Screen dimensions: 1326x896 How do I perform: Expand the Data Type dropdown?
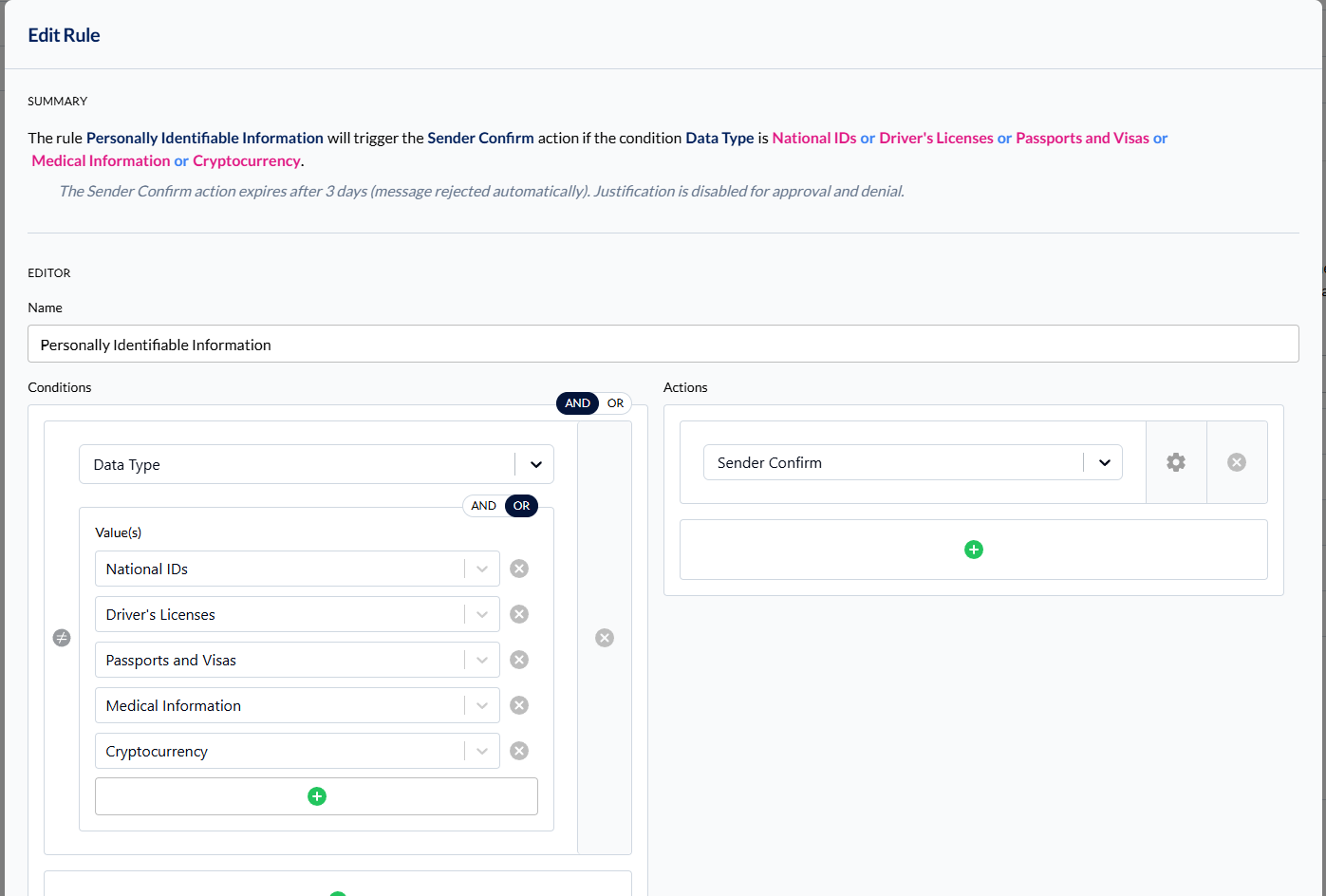tap(535, 465)
